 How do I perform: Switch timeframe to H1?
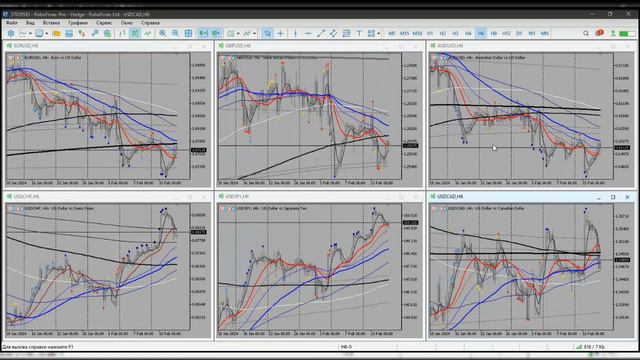tap(430, 33)
